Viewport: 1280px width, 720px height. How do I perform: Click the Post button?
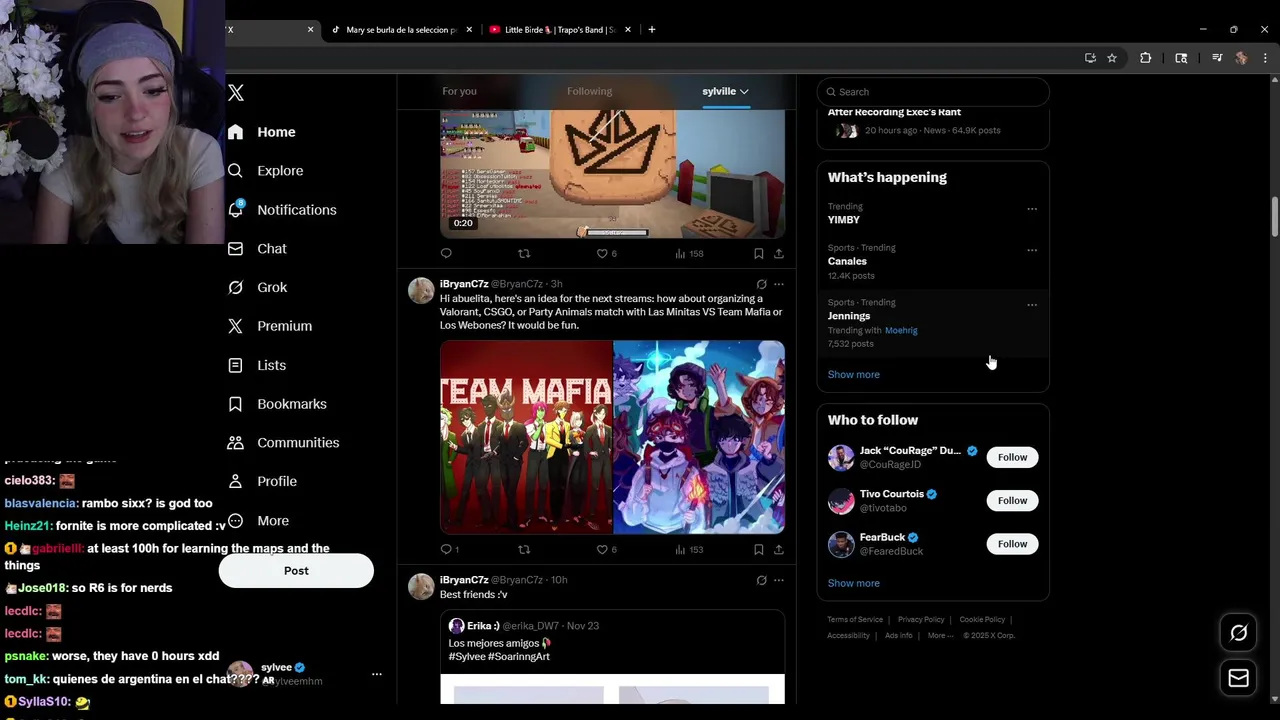pyautogui.click(x=296, y=571)
